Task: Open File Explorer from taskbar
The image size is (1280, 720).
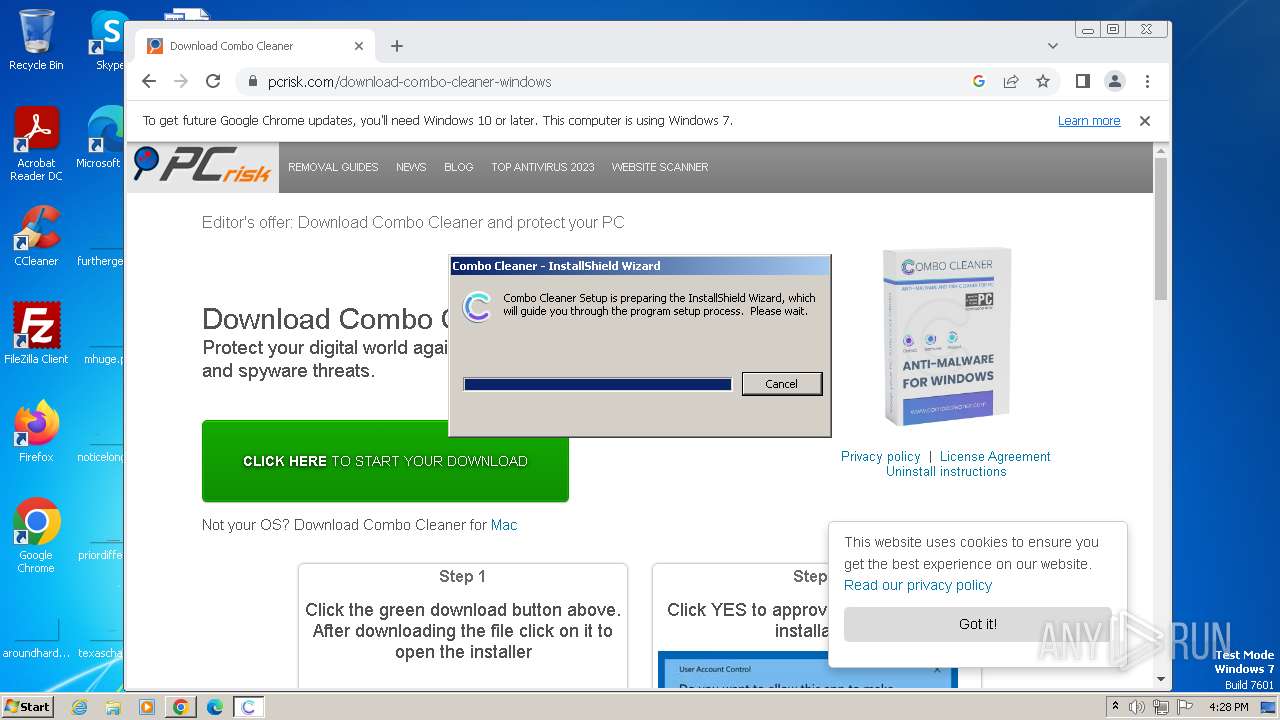Action: tap(113, 707)
